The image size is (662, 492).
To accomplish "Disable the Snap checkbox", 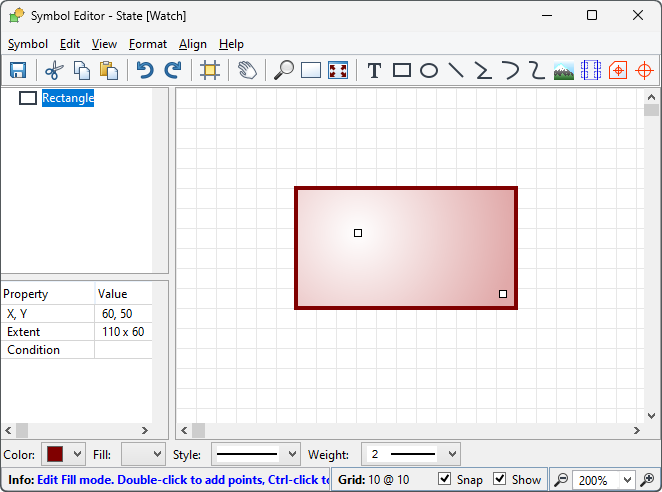I will (445, 480).
